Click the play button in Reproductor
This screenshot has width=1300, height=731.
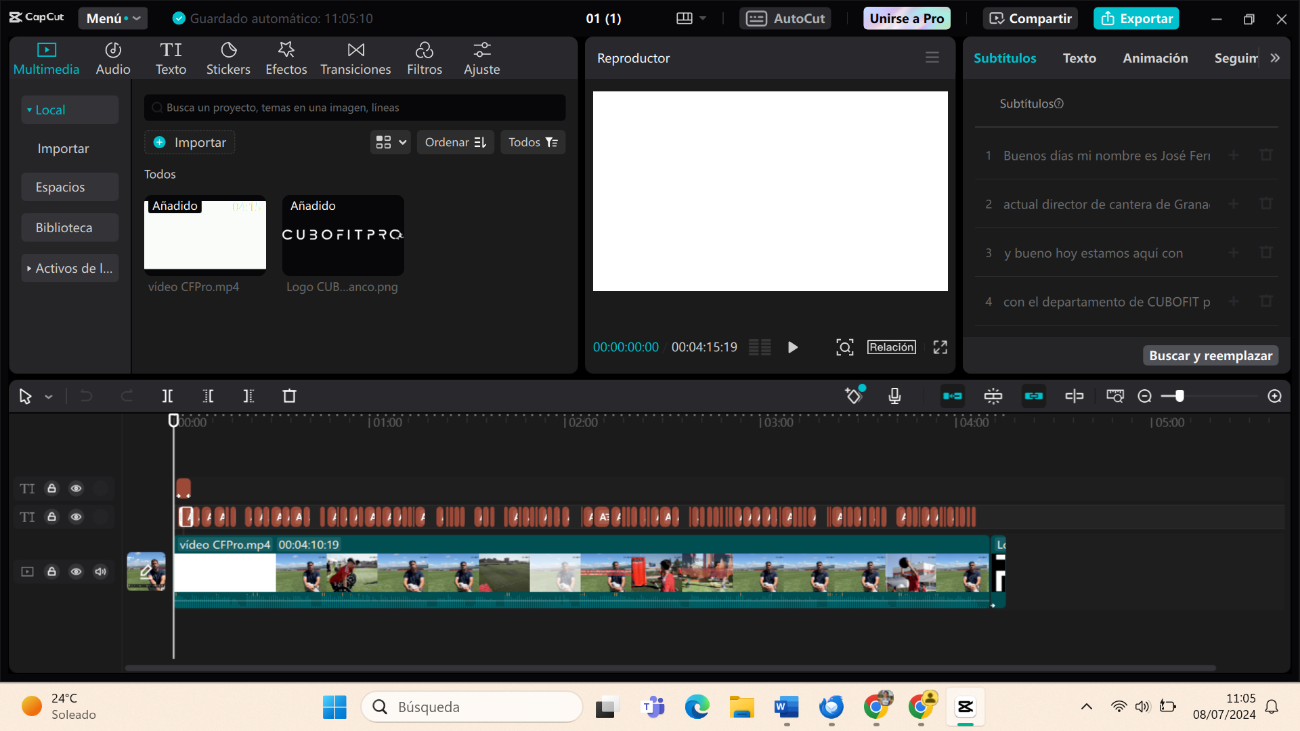793,347
